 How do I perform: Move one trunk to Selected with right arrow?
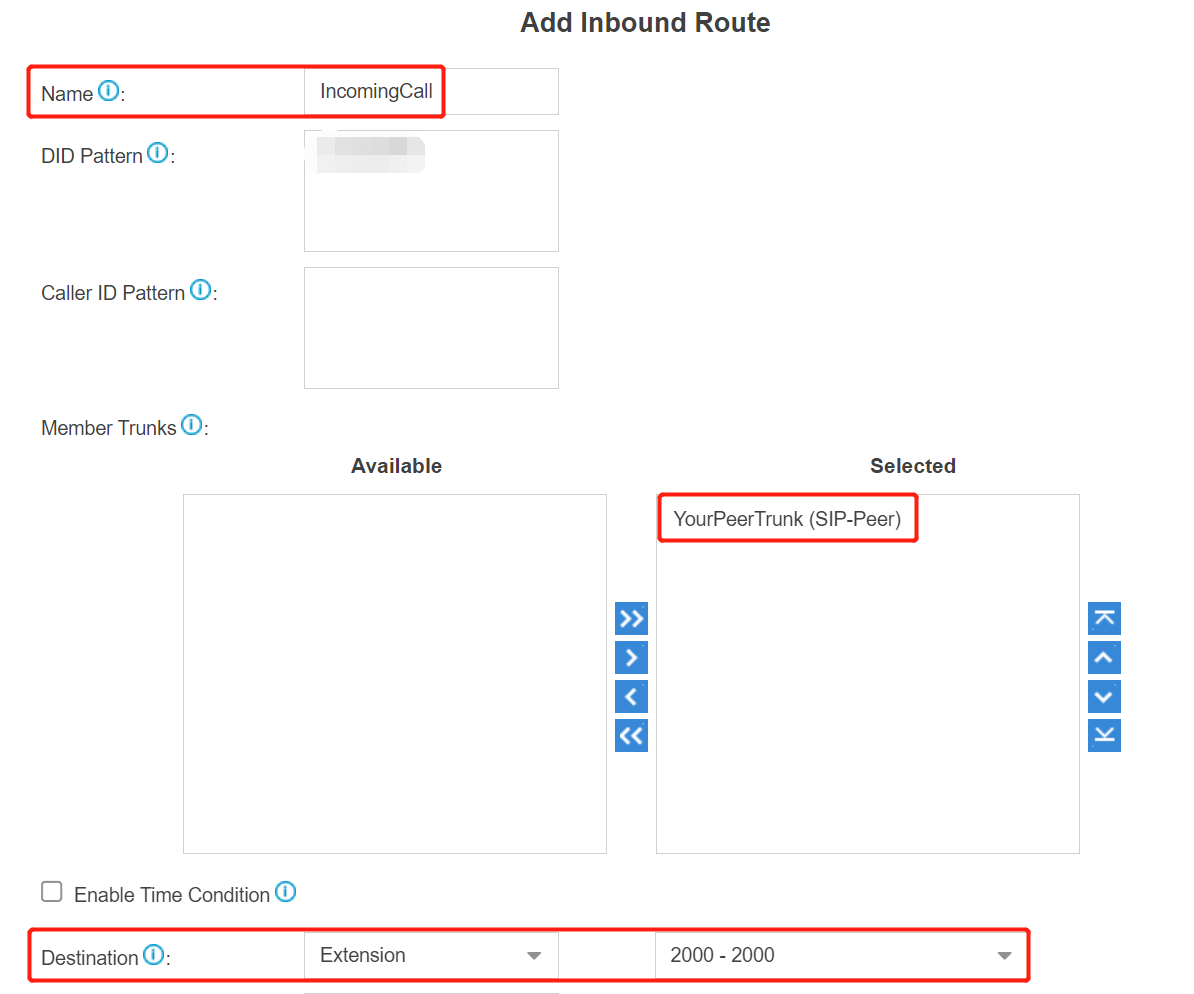631,657
